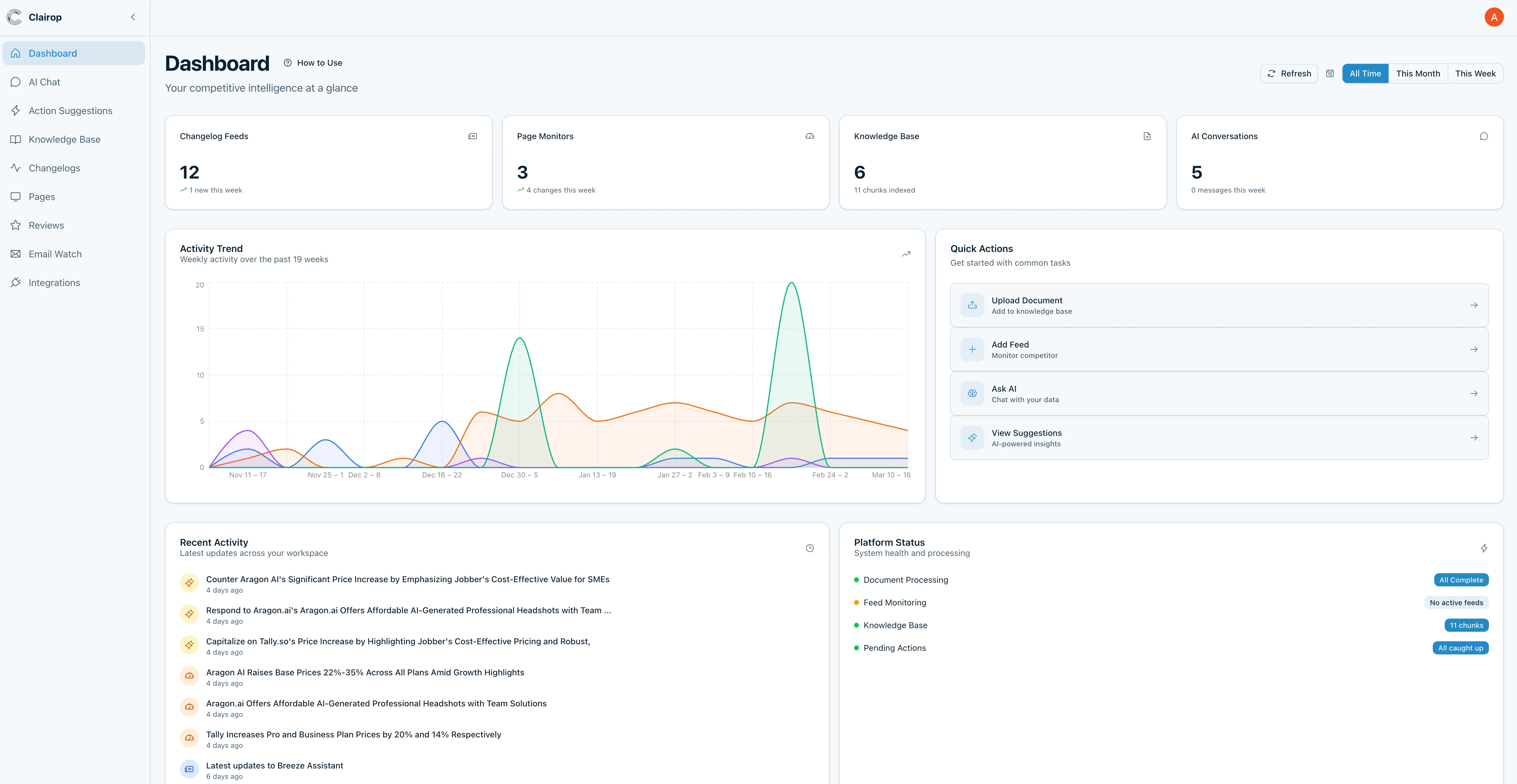The height and width of the screenshot is (784, 1517).
Task: Click the Activity Trend chart icon
Action: pos(906,254)
